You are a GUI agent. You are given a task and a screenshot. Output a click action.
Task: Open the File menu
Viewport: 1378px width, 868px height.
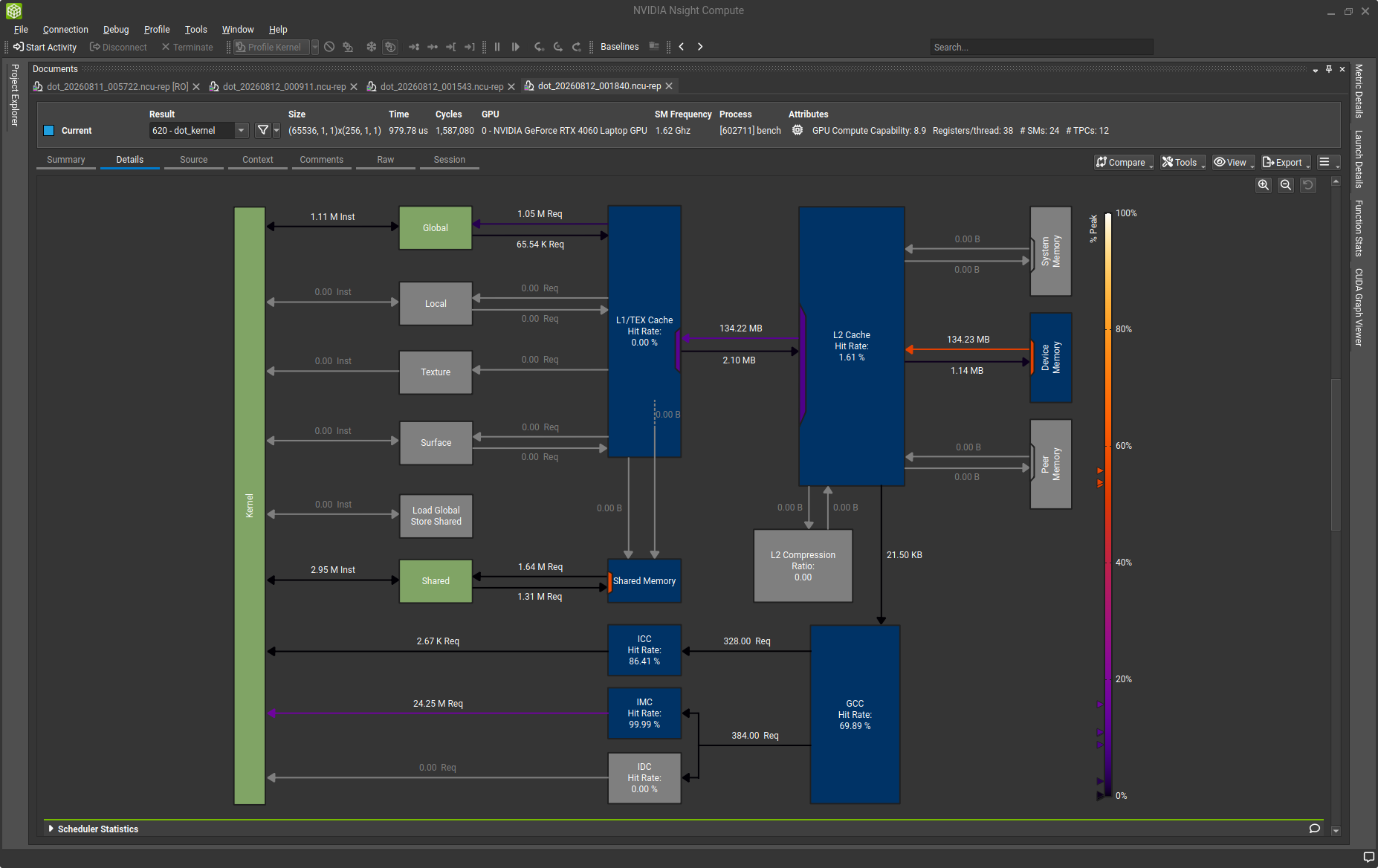click(21, 30)
